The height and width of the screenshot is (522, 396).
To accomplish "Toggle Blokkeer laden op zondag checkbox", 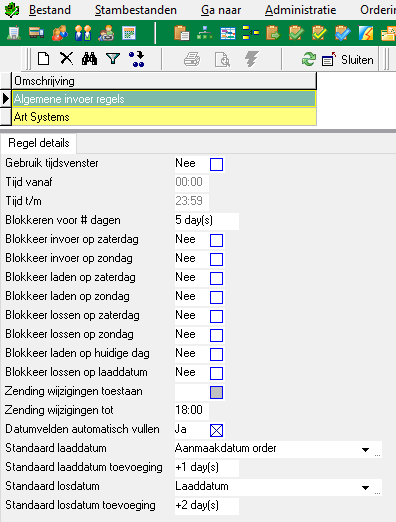I will coord(216,297).
